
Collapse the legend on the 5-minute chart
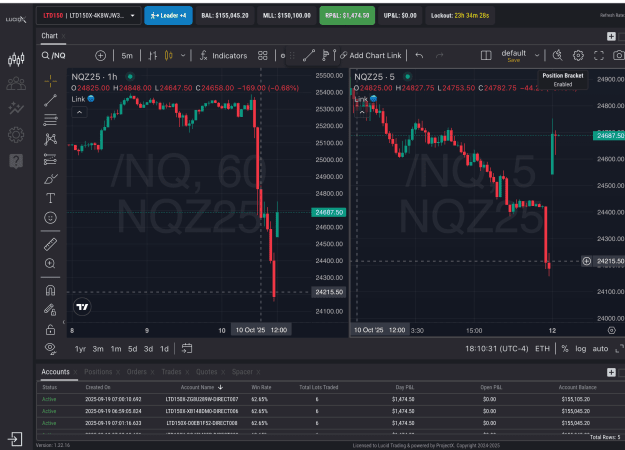[362, 112]
